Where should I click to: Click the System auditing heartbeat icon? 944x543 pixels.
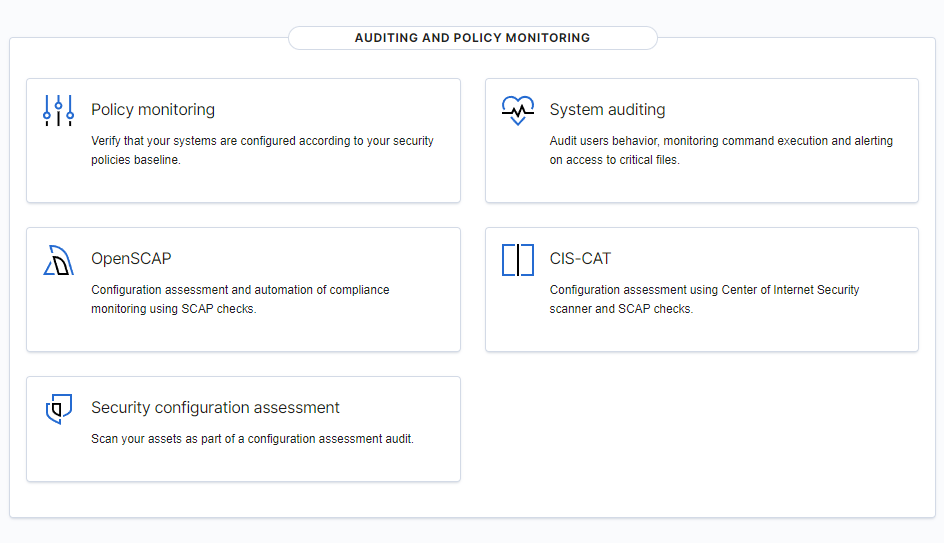coord(518,110)
